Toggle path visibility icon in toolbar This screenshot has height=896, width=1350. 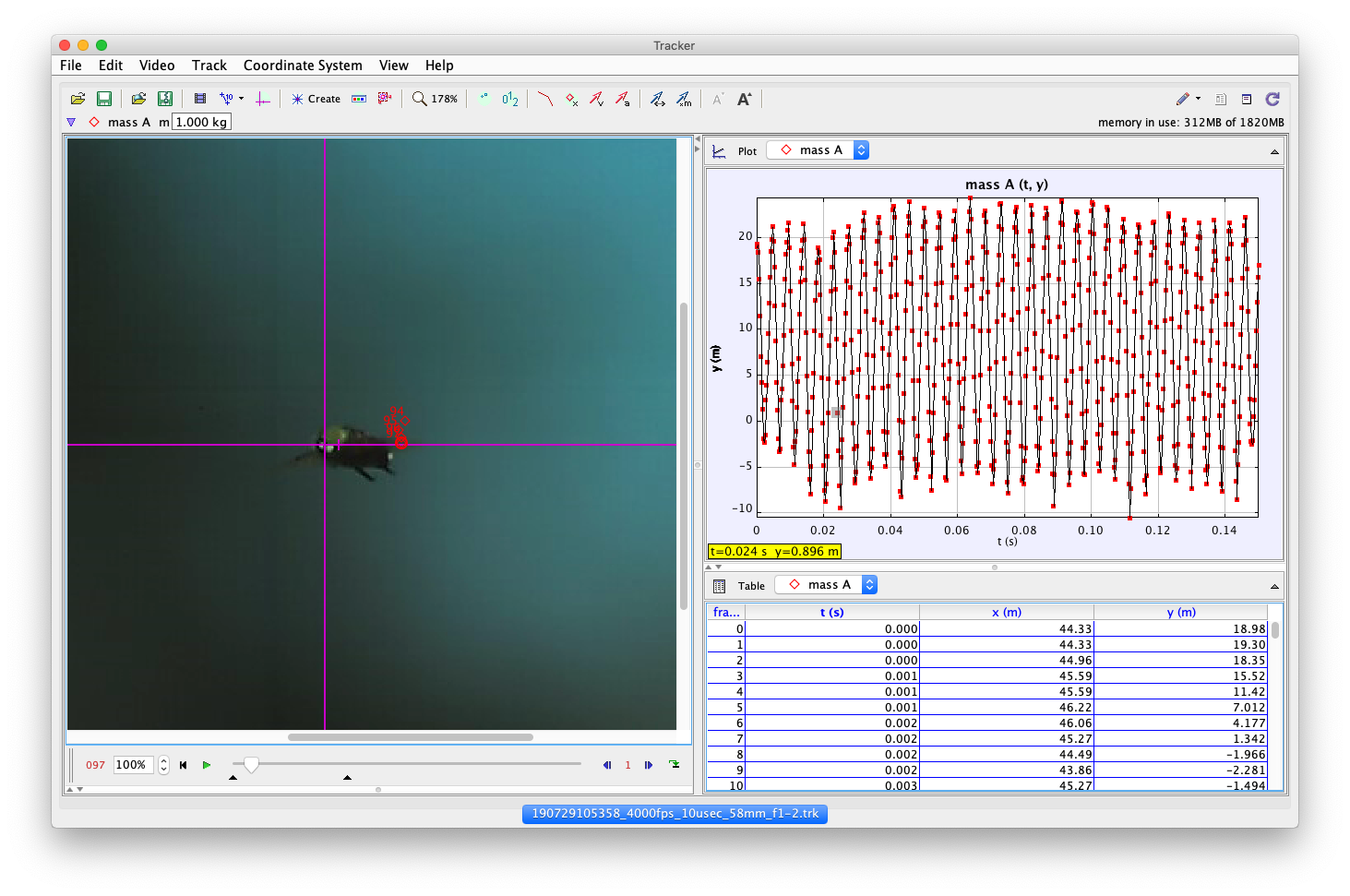(544, 99)
